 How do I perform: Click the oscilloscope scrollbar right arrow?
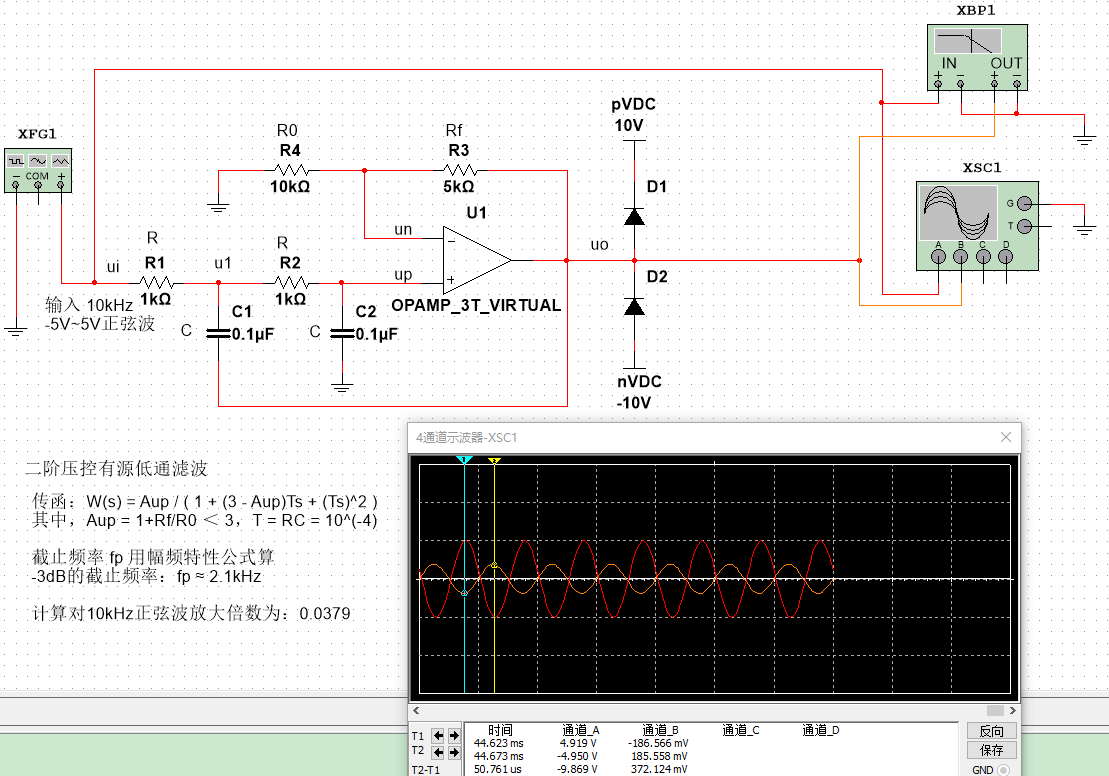tap(1015, 709)
